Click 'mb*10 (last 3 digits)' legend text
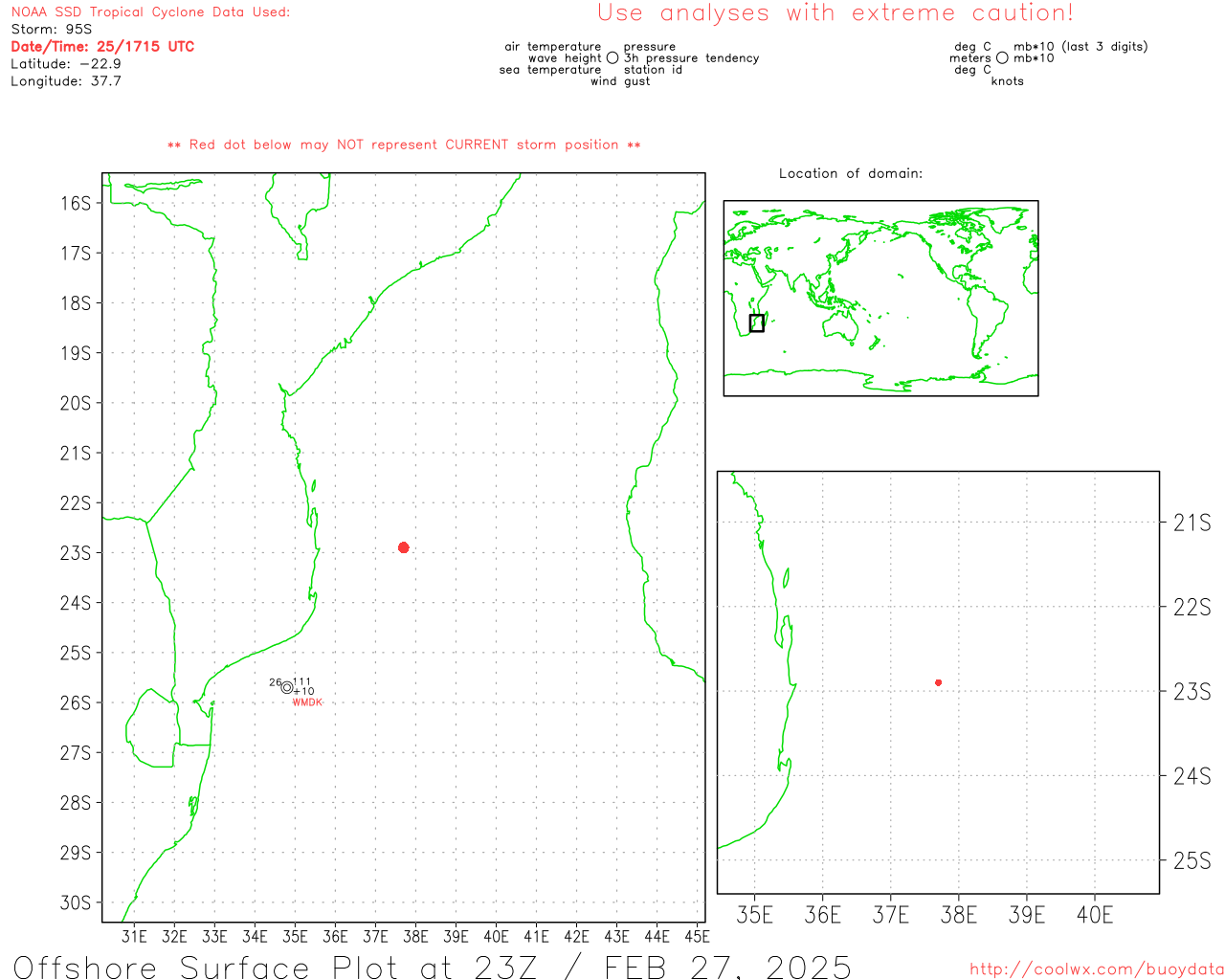 click(1080, 46)
